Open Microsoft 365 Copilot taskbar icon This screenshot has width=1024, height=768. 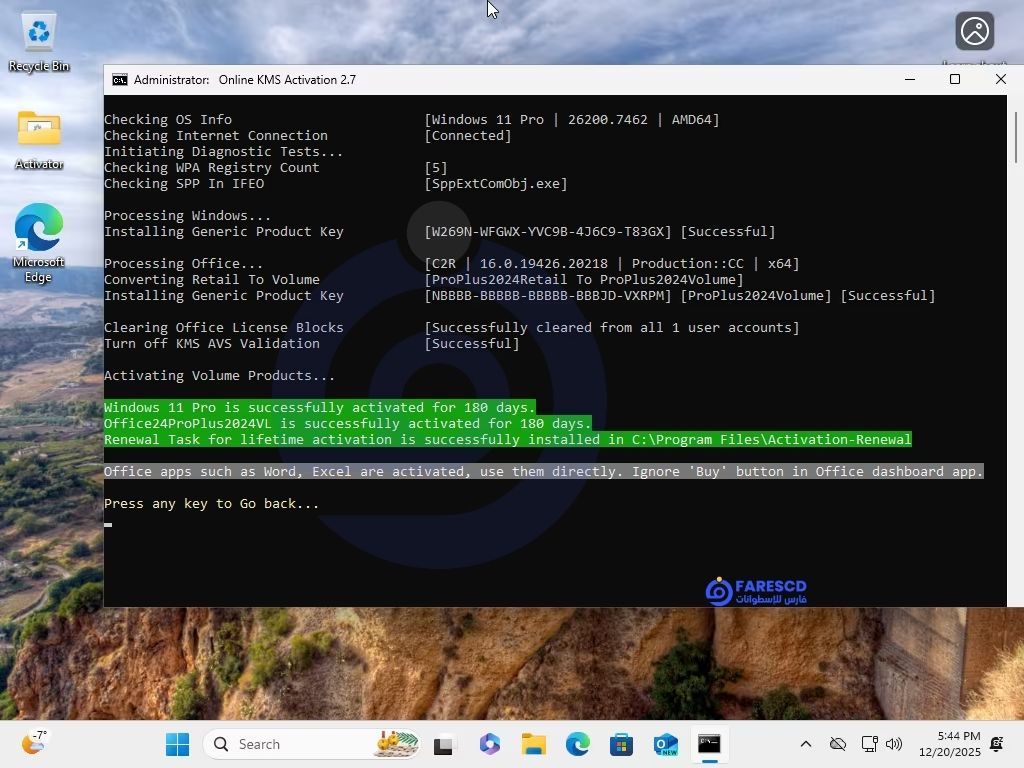489,745
